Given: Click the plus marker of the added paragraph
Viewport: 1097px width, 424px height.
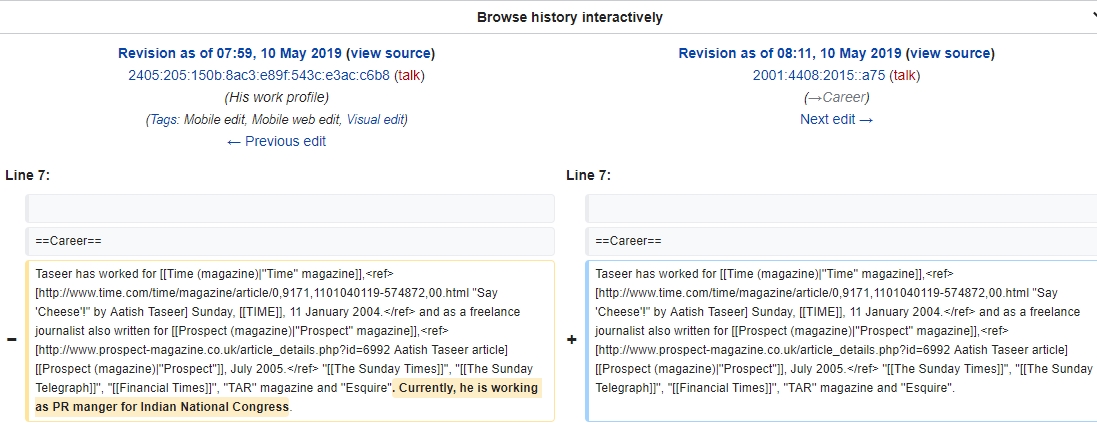Looking at the screenshot, I should pos(572,340).
